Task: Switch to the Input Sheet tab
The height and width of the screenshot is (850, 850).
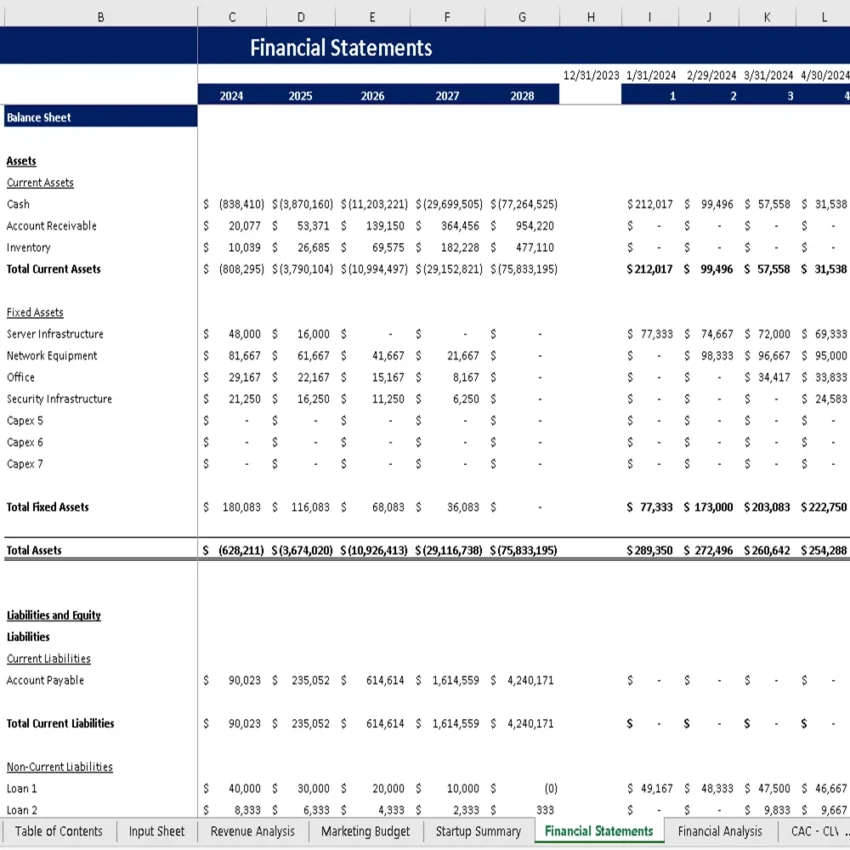Action: (x=156, y=831)
